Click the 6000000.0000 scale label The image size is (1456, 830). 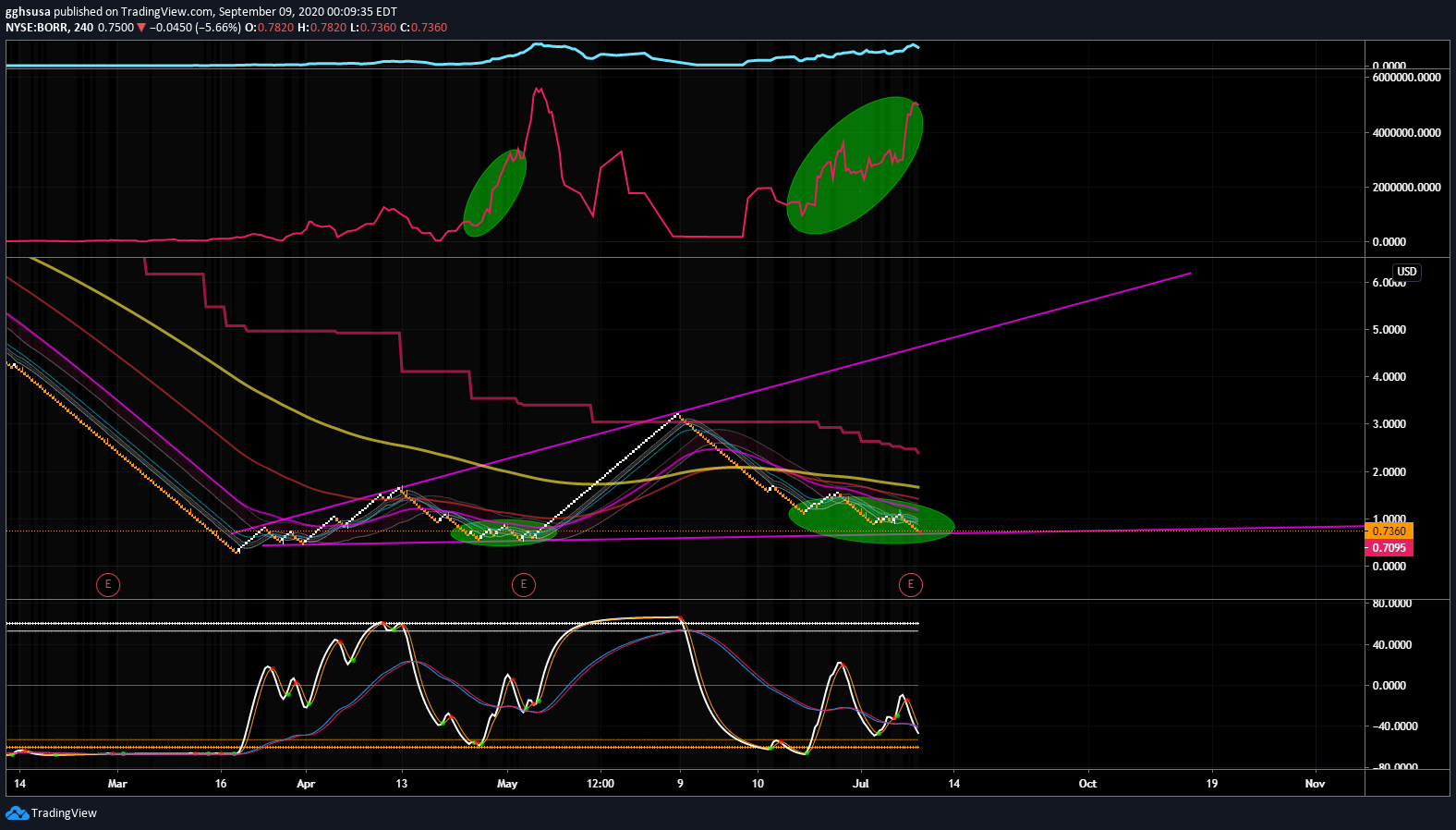(1406, 78)
